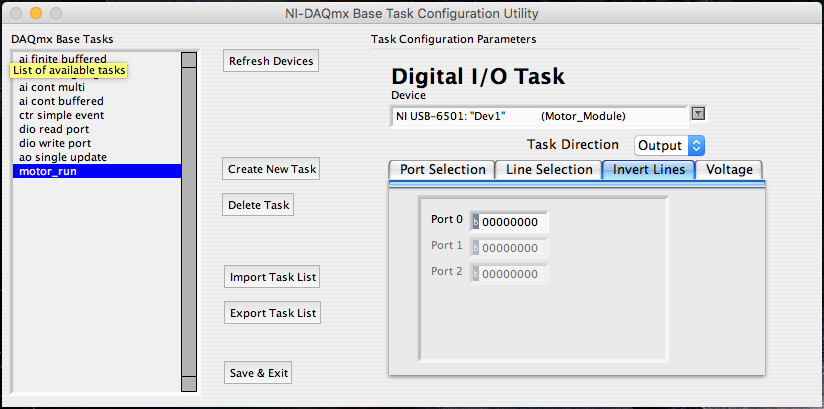Click the Delete Task button

click(258, 205)
